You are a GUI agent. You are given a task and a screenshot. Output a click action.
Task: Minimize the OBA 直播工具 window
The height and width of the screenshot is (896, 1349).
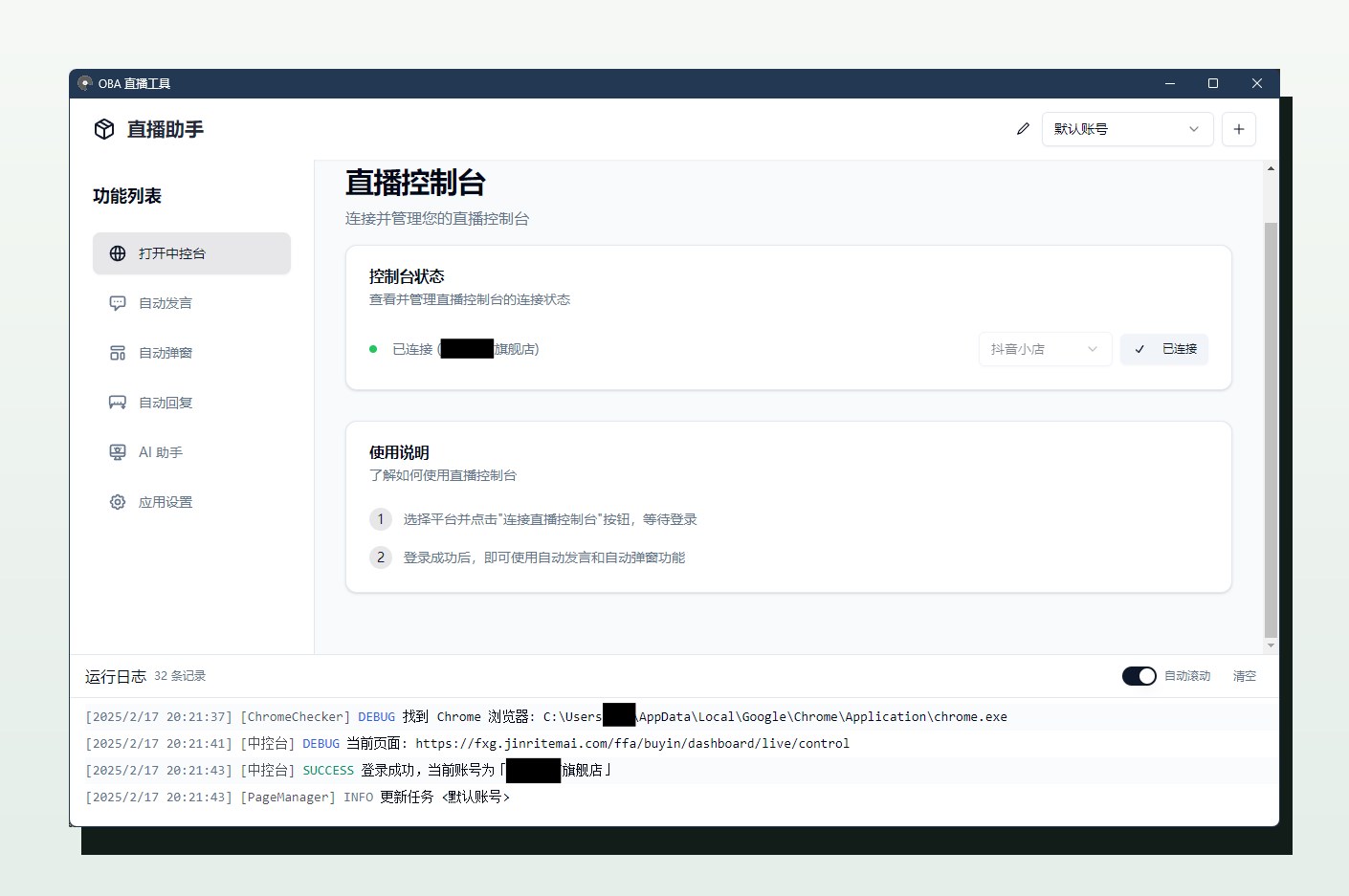(1169, 83)
